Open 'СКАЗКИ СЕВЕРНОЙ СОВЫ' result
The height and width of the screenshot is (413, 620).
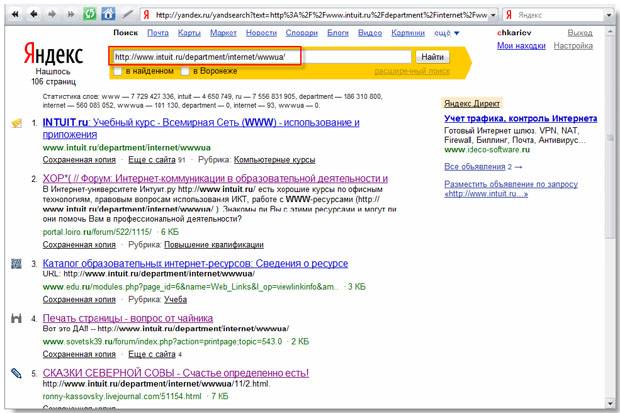pyautogui.click(x=176, y=373)
